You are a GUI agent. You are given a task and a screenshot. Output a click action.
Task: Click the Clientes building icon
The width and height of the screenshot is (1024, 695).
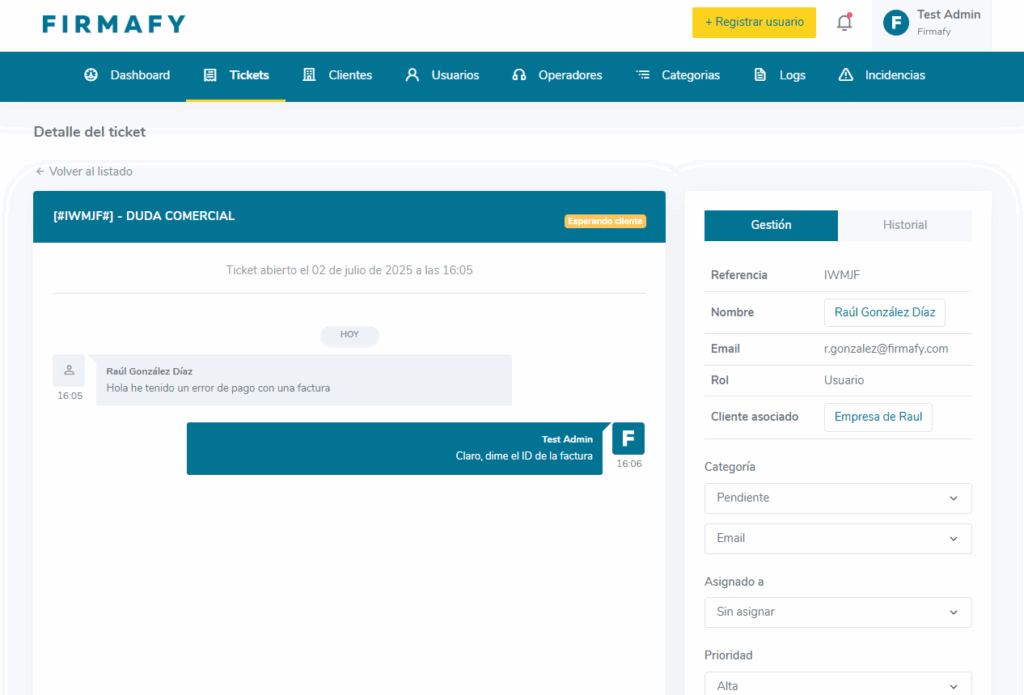[309, 75]
